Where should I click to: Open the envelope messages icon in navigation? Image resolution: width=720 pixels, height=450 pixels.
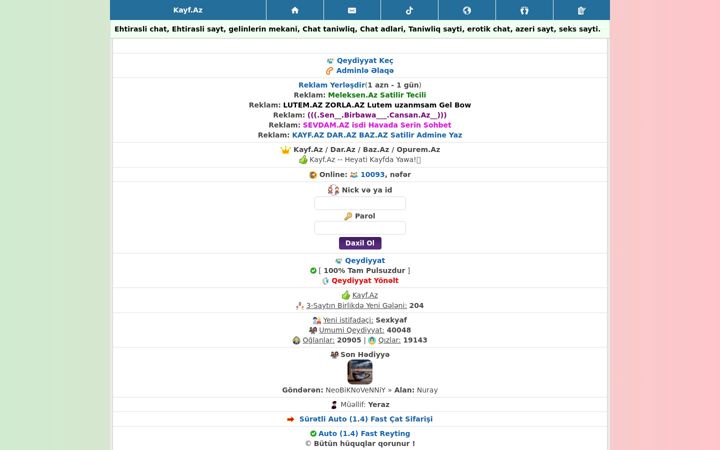[x=352, y=10]
